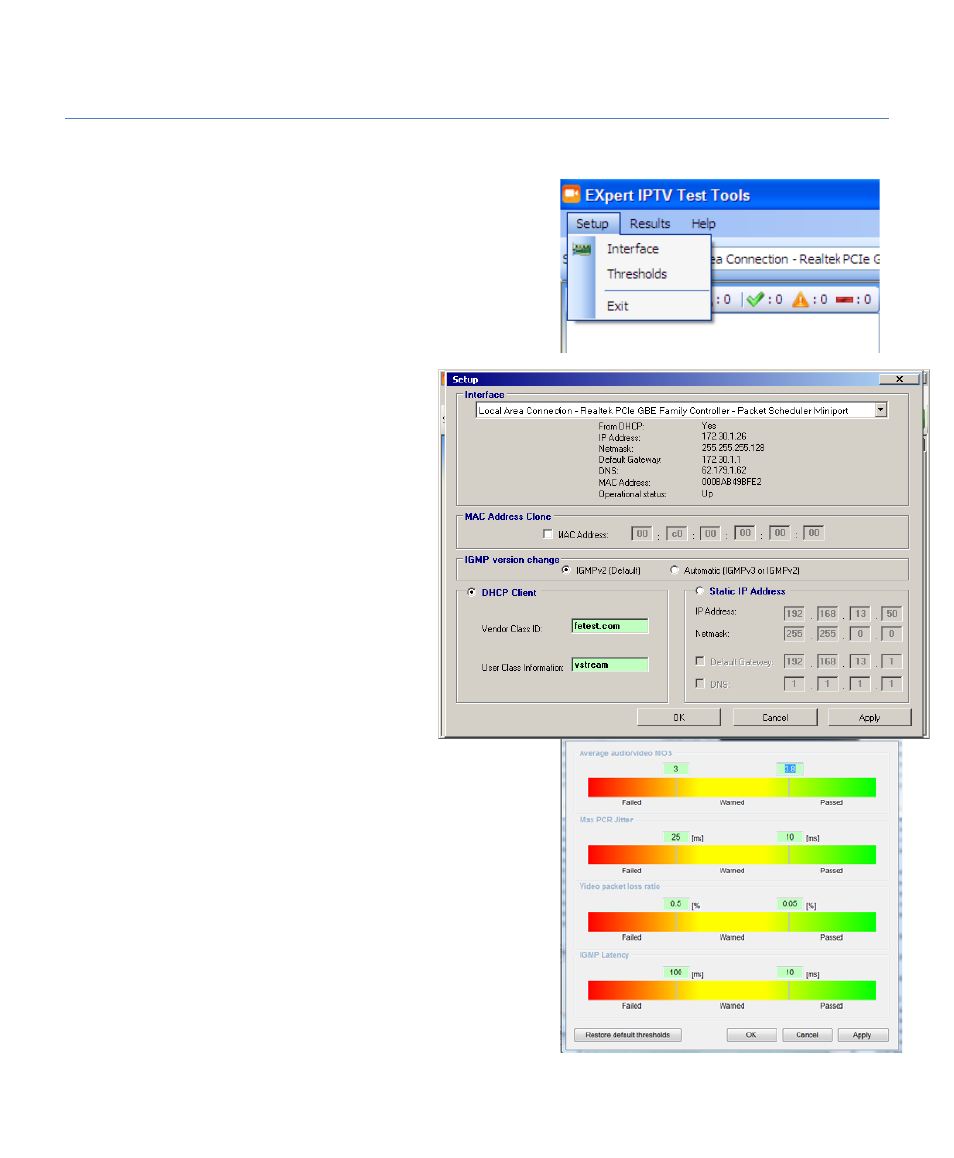The image size is (954, 1158).
Task: Click OK in the thresholds window
Action: point(751,1035)
